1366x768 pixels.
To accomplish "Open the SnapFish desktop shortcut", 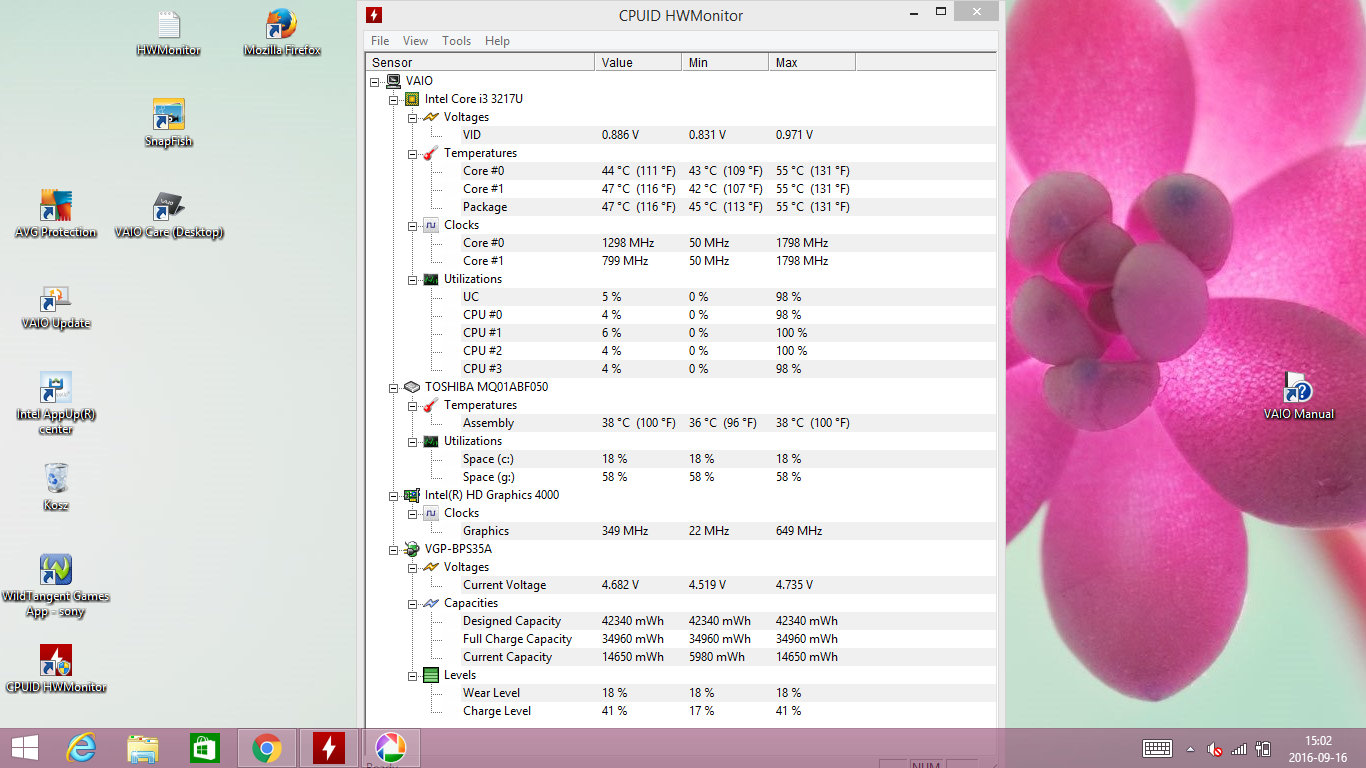I will [x=169, y=123].
